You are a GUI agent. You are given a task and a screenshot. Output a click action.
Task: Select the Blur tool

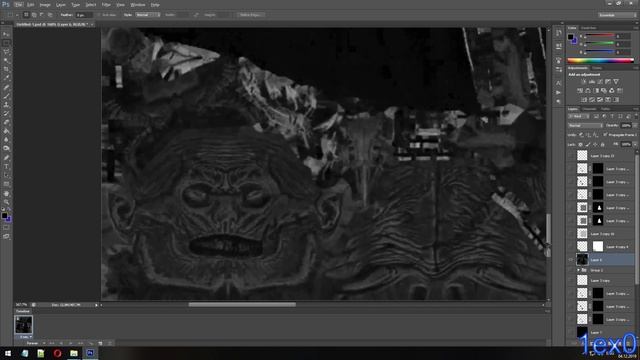6,140
